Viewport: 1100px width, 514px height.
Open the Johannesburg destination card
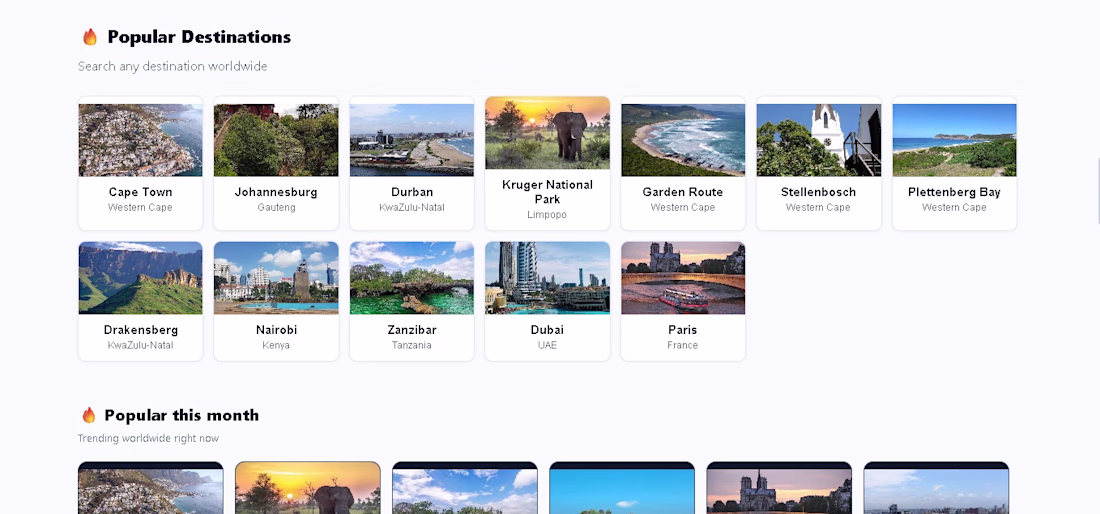[276, 163]
